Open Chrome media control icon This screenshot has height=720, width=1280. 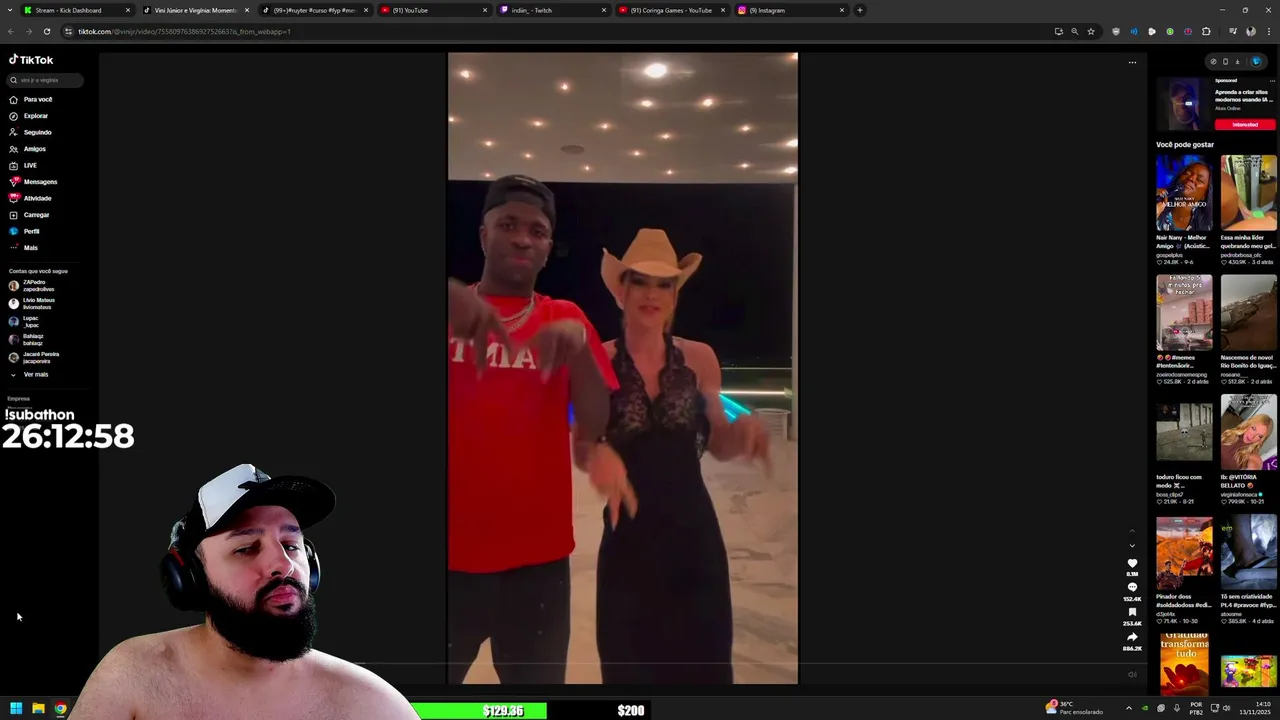point(1232,31)
